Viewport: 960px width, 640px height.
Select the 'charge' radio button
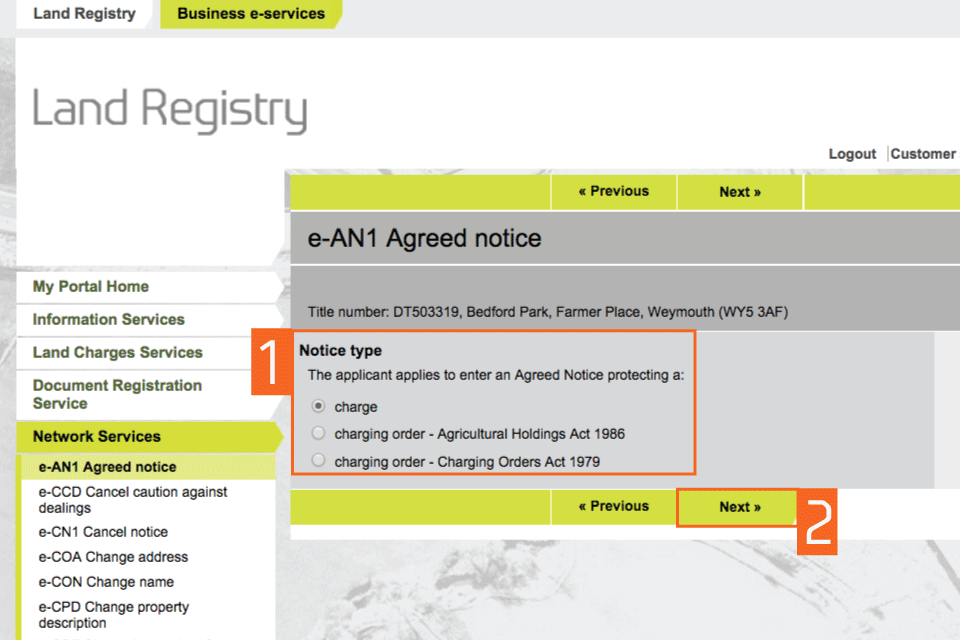(319, 407)
